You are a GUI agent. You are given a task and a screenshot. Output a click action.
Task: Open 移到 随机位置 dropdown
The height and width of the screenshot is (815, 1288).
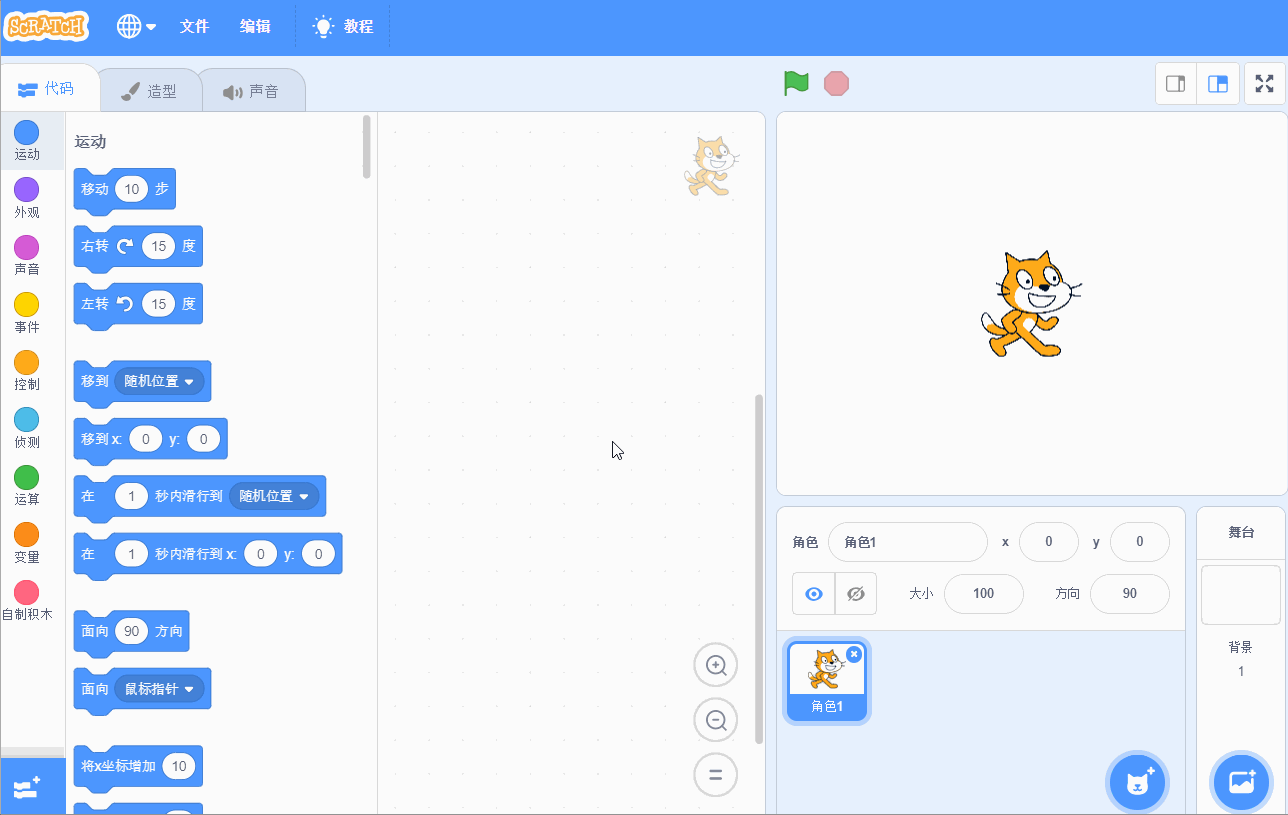pos(159,381)
